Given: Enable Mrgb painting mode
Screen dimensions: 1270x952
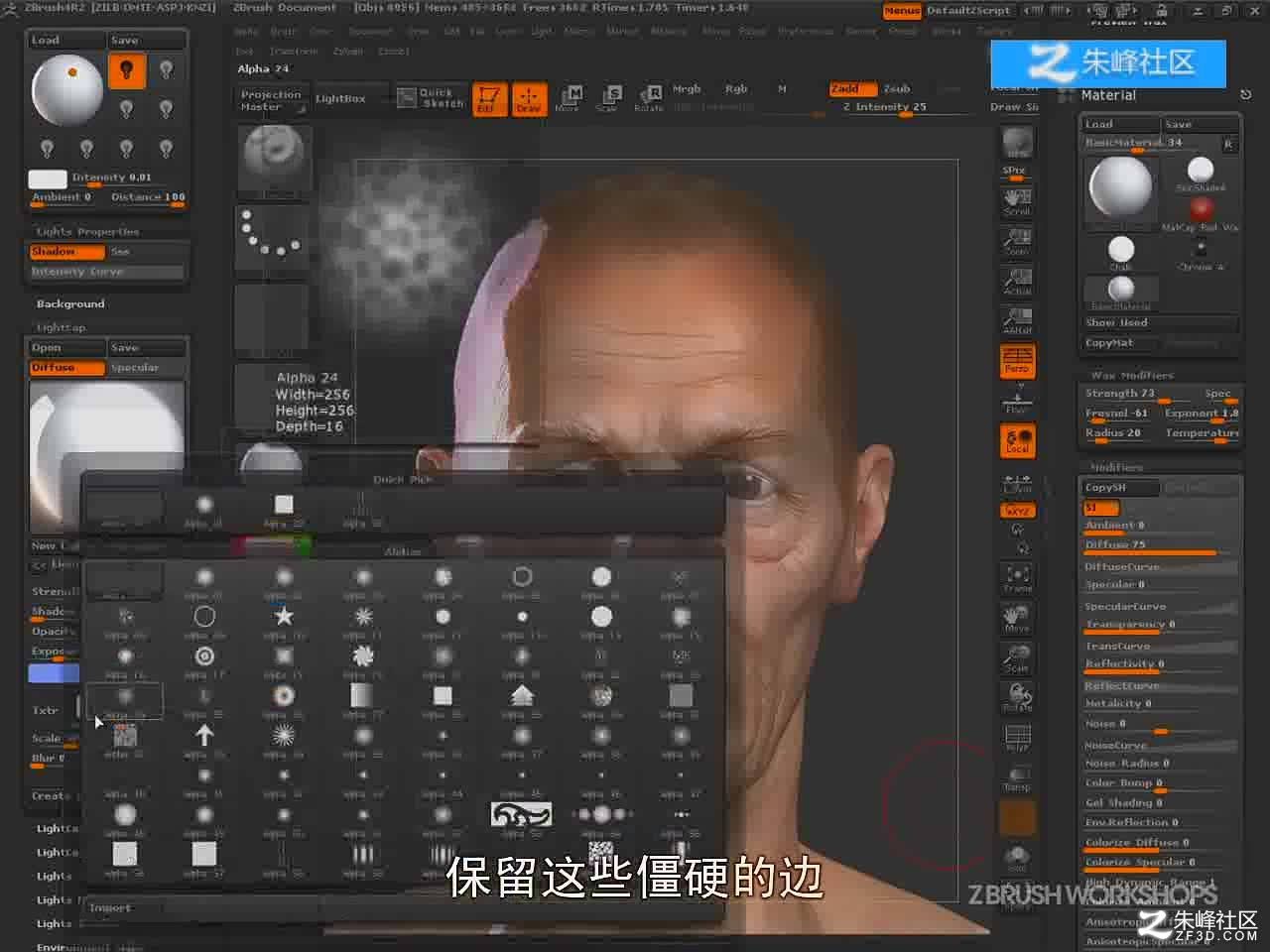Looking at the screenshot, I should (687, 89).
